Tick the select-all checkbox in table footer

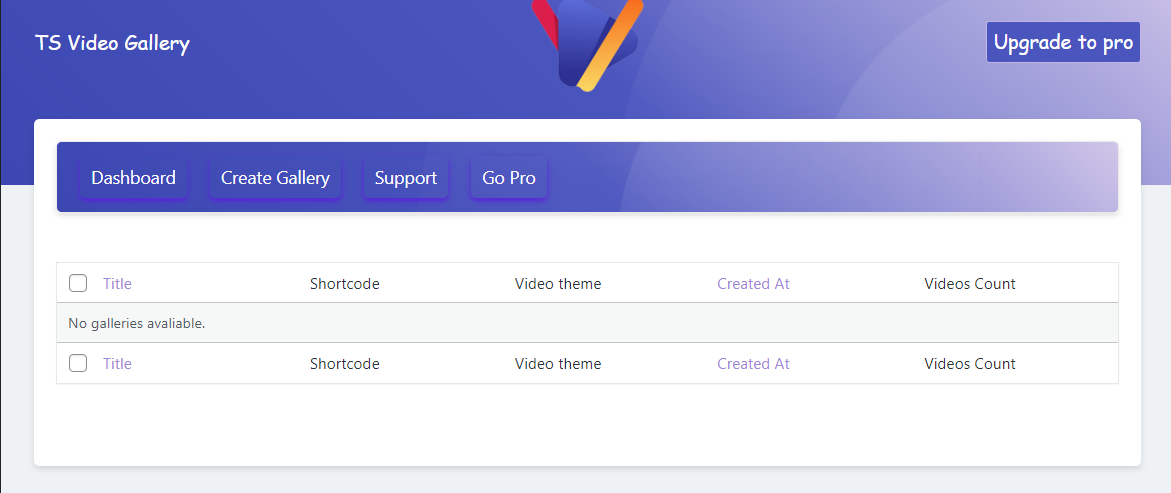[78, 363]
